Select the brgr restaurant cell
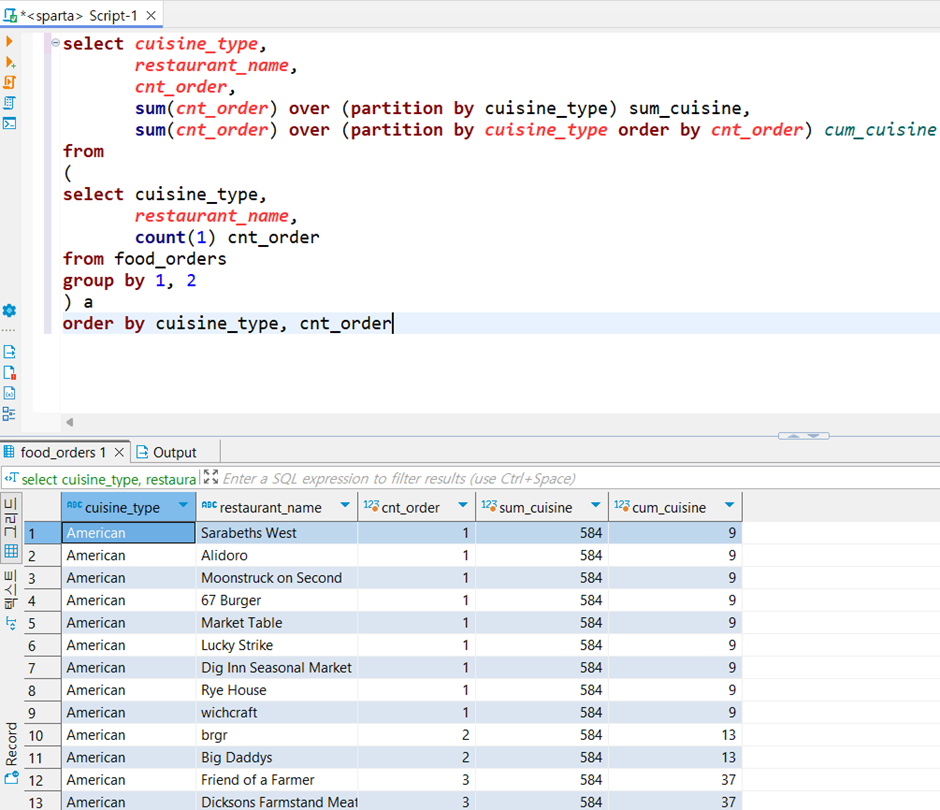Viewport: 940px width, 810px height. (x=276, y=735)
